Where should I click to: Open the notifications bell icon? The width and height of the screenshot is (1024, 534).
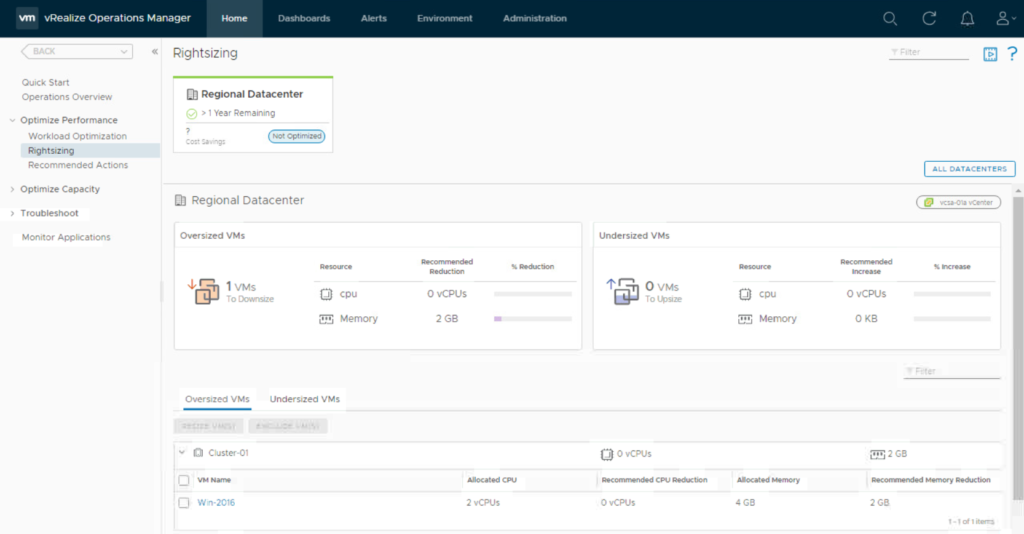point(967,18)
